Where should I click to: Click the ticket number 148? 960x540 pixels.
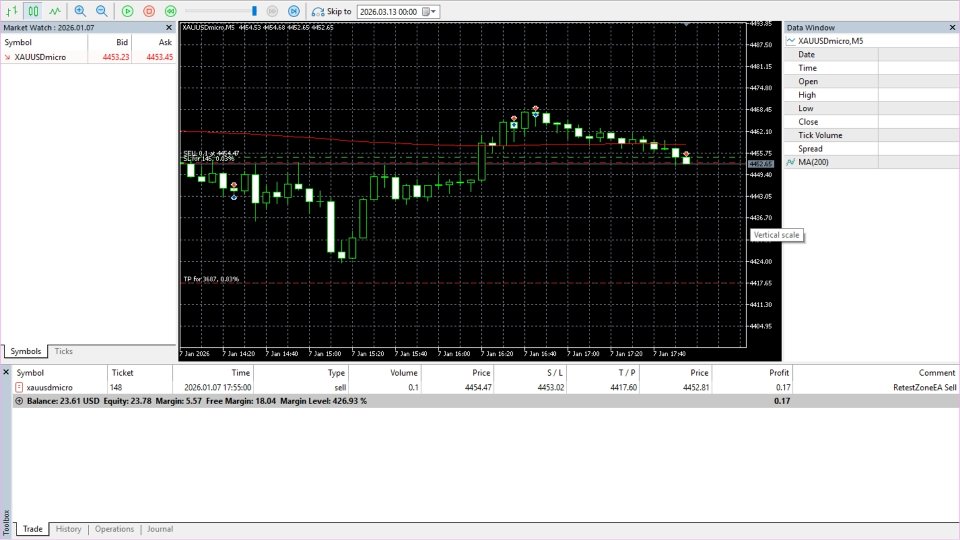pos(116,388)
